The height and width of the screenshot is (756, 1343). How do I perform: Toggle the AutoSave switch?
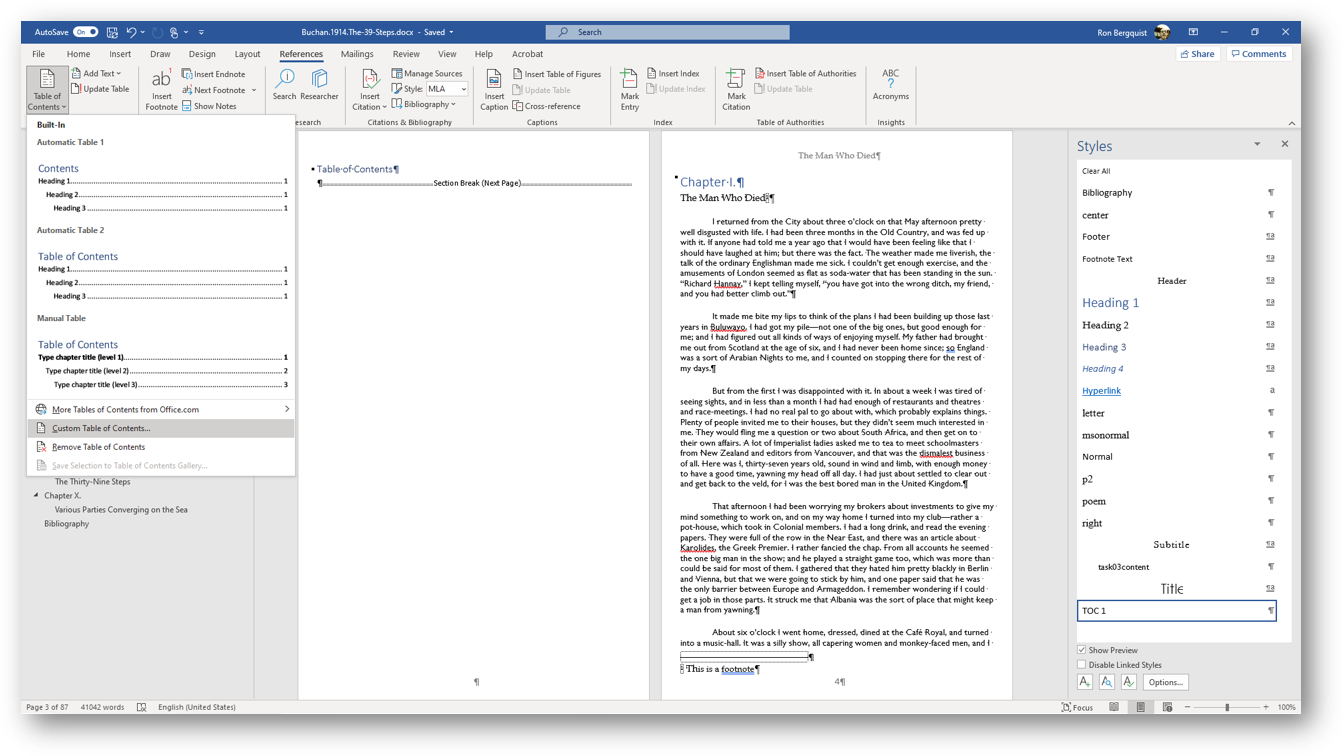(86, 32)
